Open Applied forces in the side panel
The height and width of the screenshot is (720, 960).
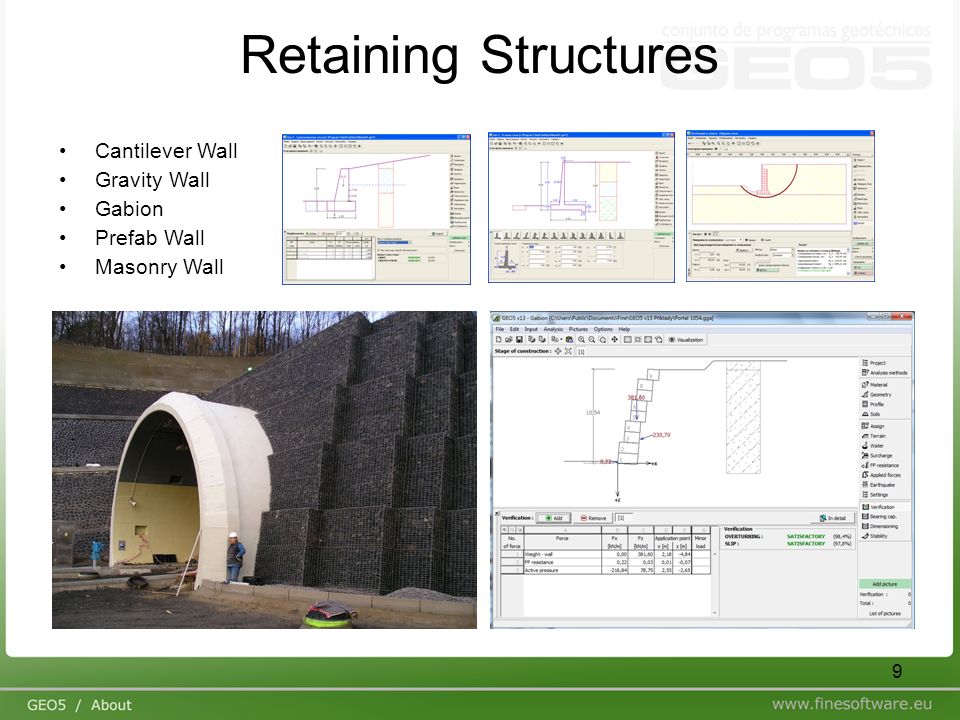(x=881, y=475)
